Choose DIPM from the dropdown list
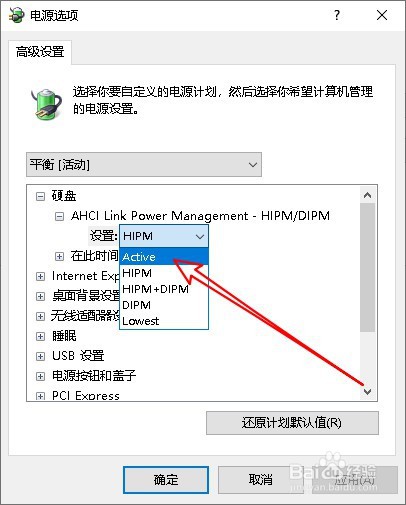The image size is (406, 505). [x=164, y=305]
